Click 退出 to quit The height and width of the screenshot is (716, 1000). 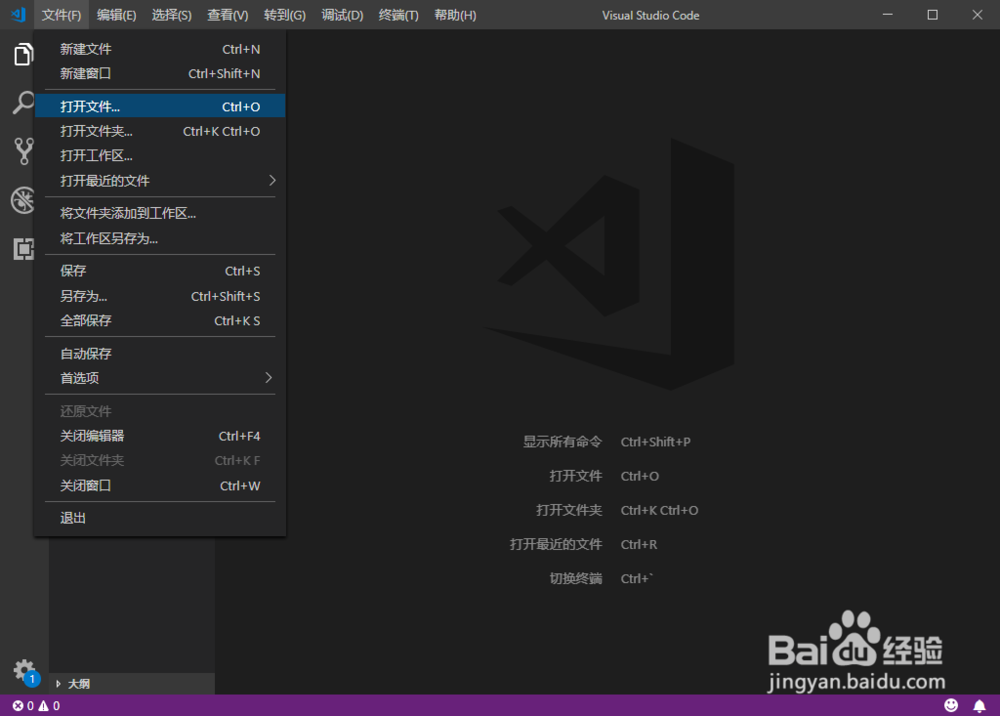[160, 518]
